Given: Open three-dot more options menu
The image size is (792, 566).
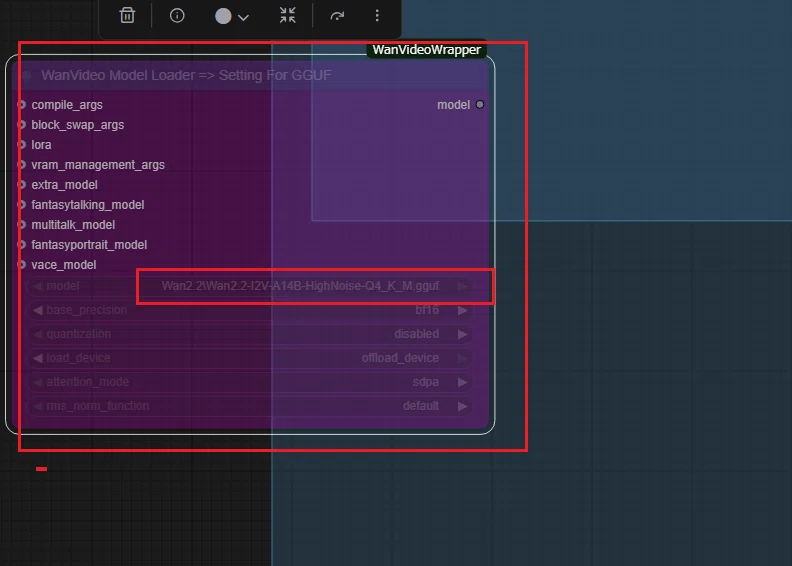Looking at the screenshot, I should (x=377, y=16).
